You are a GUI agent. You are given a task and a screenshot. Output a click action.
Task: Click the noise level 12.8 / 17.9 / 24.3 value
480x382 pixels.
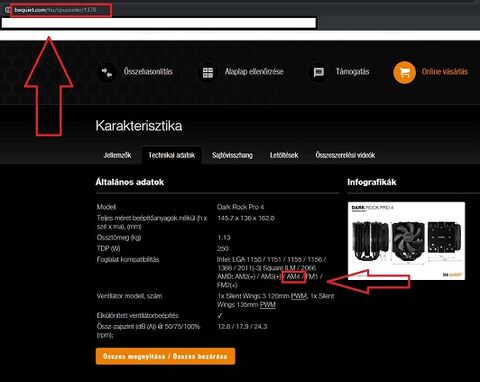point(242,327)
